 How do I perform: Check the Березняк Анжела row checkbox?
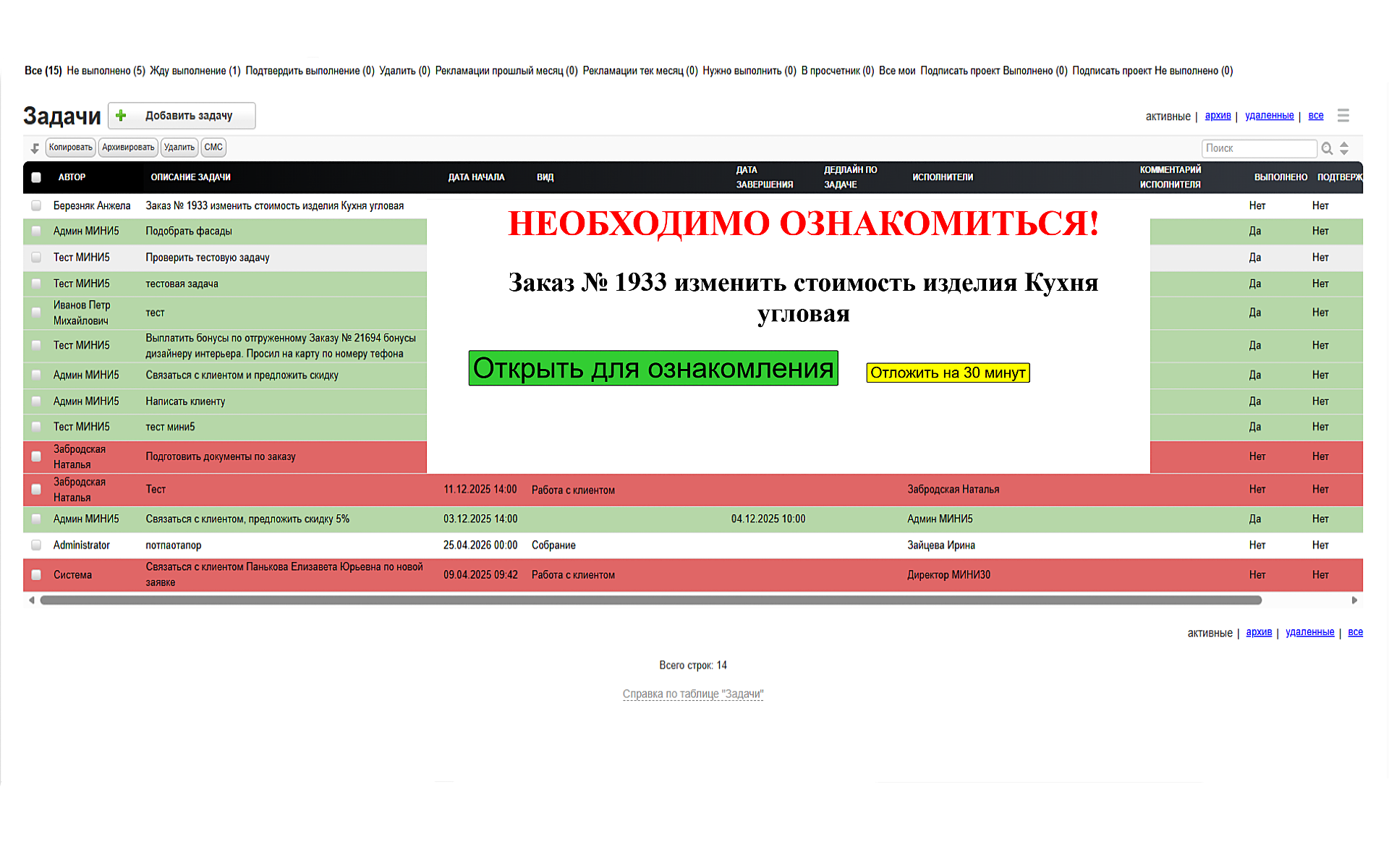coord(36,205)
